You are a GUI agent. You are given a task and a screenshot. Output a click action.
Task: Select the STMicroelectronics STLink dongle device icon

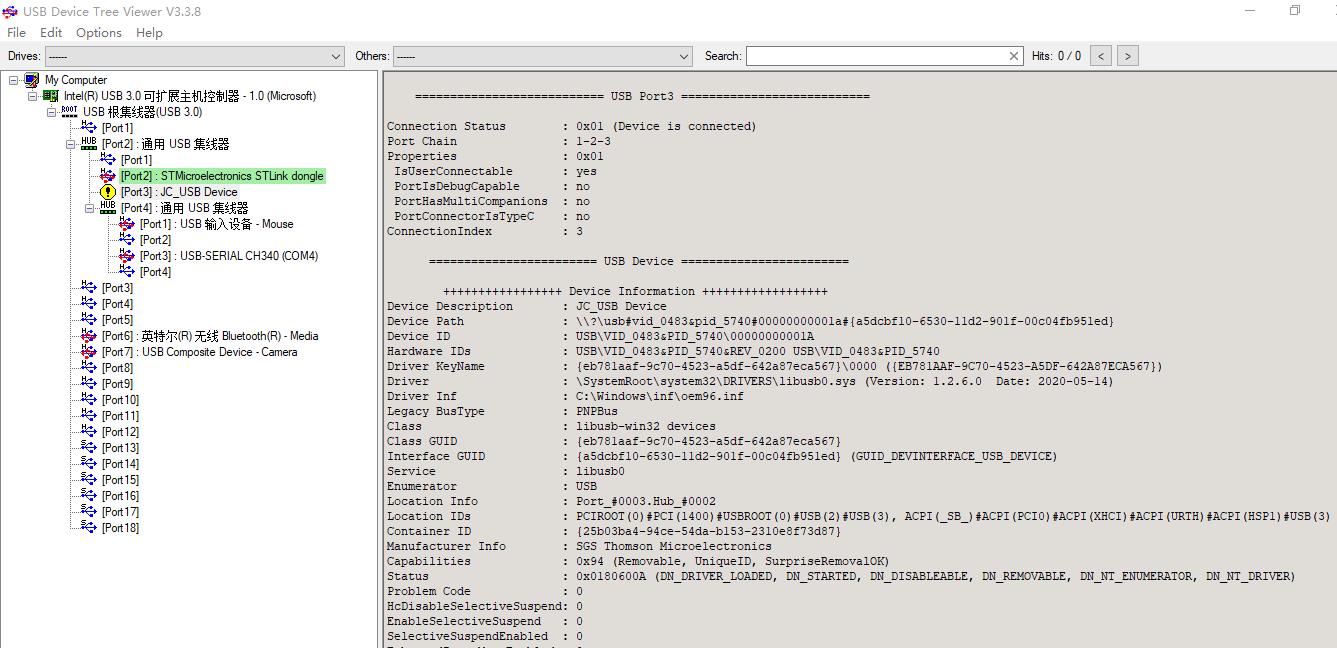[x=108, y=175]
